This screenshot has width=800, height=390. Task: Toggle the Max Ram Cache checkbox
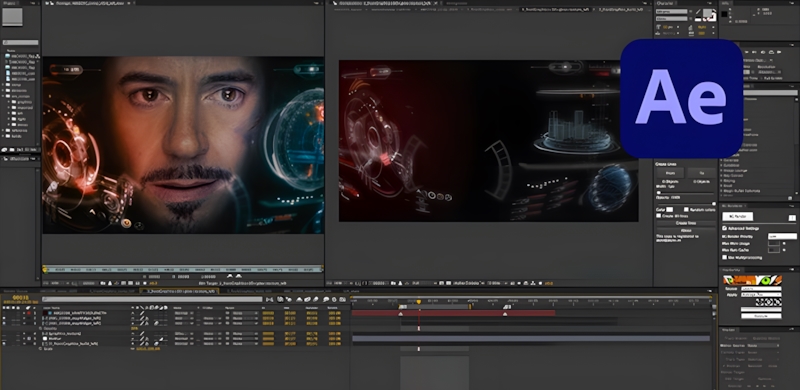pyautogui.click(x=784, y=250)
